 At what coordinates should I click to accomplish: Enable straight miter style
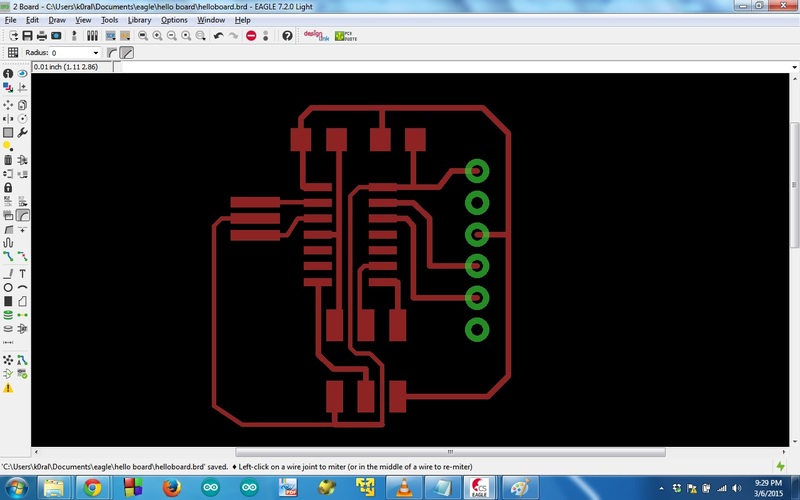click(127, 53)
